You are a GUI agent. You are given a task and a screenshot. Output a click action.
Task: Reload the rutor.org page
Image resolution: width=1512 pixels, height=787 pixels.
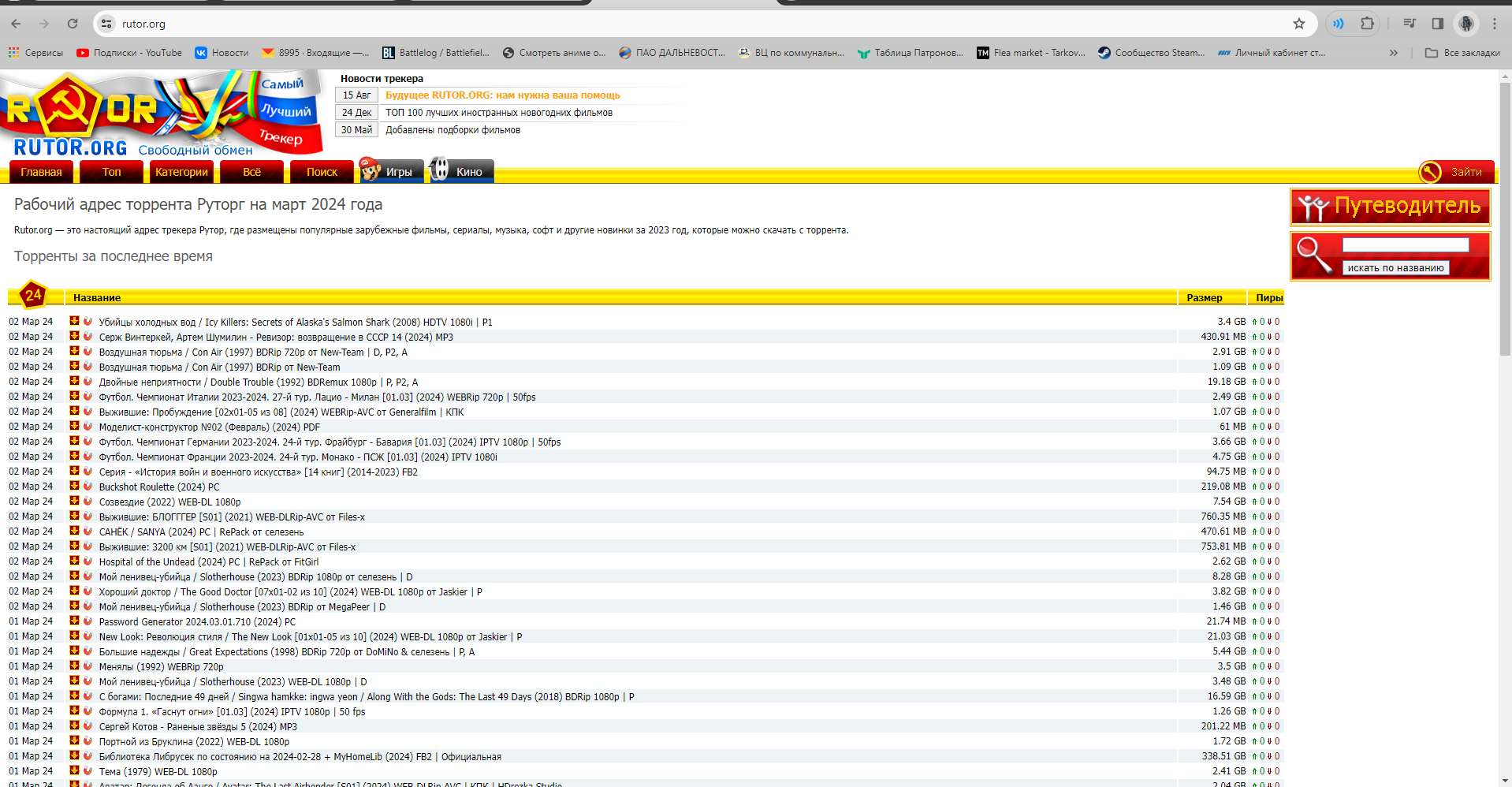(x=73, y=24)
